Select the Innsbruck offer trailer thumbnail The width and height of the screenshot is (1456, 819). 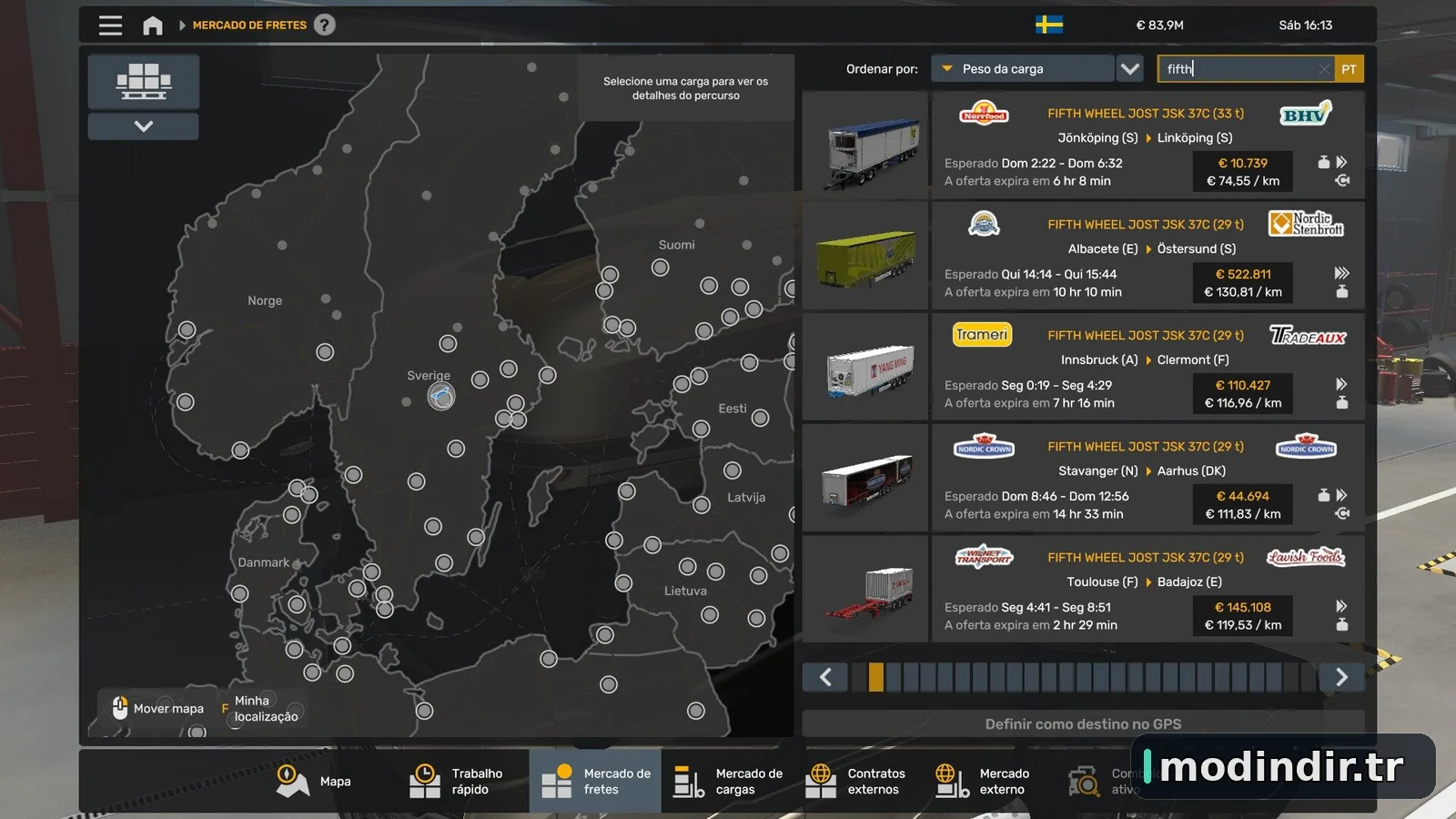pos(865,368)
